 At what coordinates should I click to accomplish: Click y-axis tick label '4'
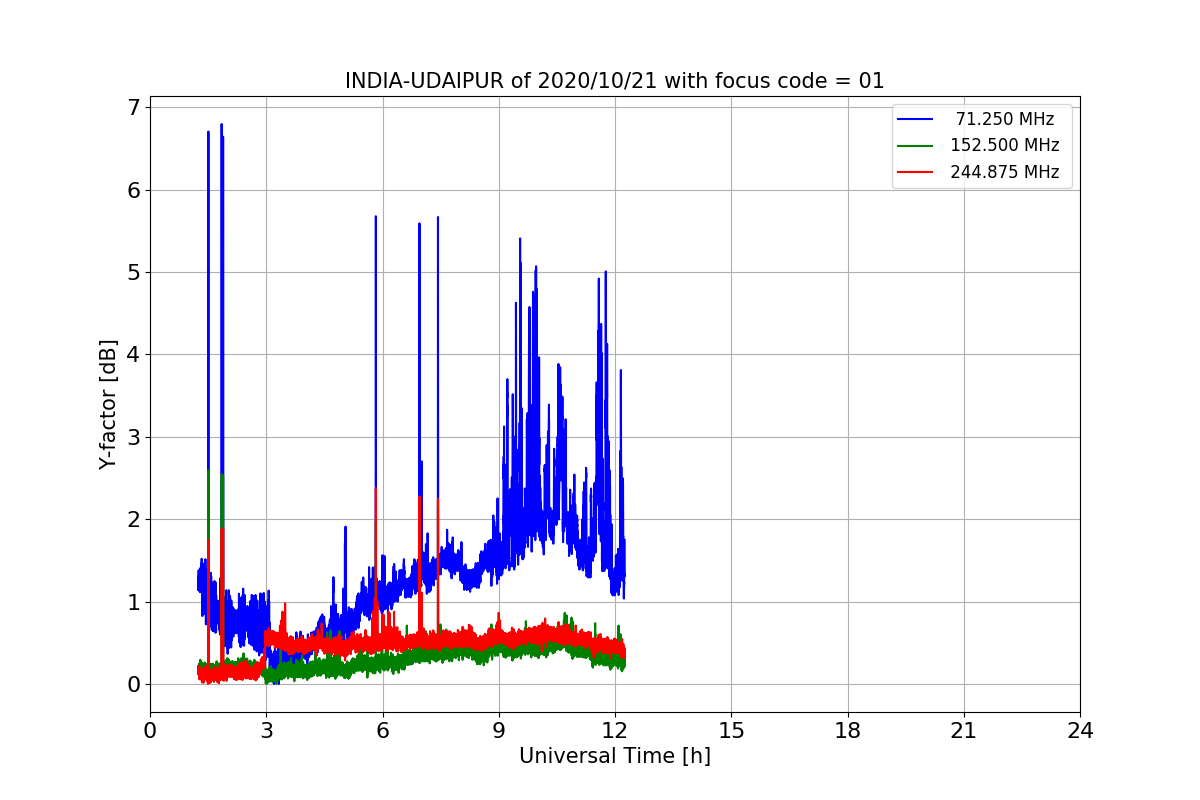pyautogui.click(x=132, y=354)
